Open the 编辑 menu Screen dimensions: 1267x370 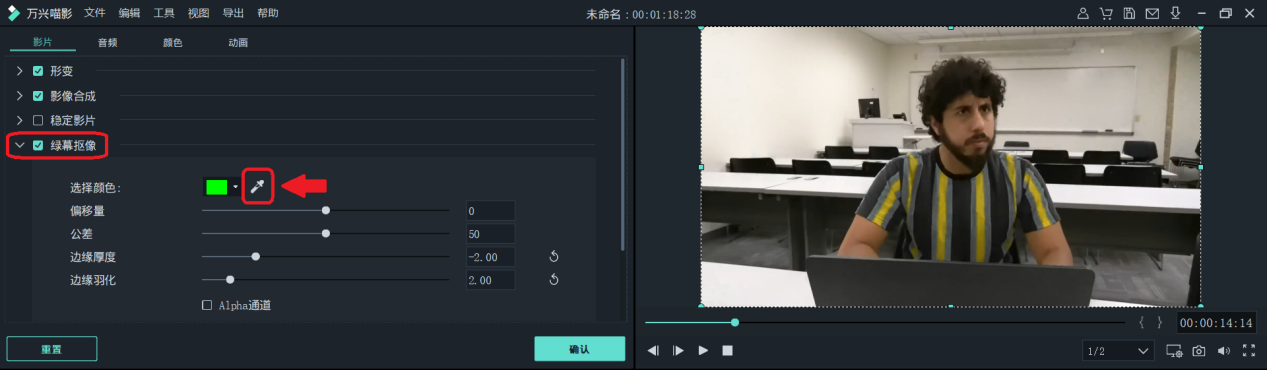pos(129,13)
